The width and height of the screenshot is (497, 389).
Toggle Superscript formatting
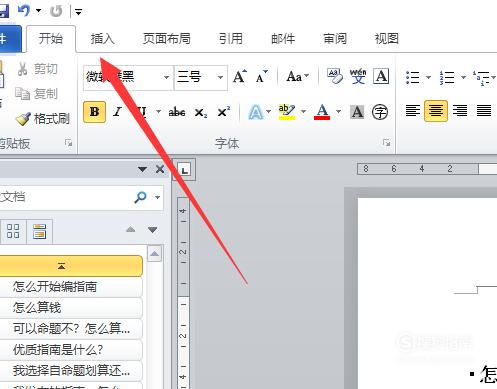coord(224,112)
